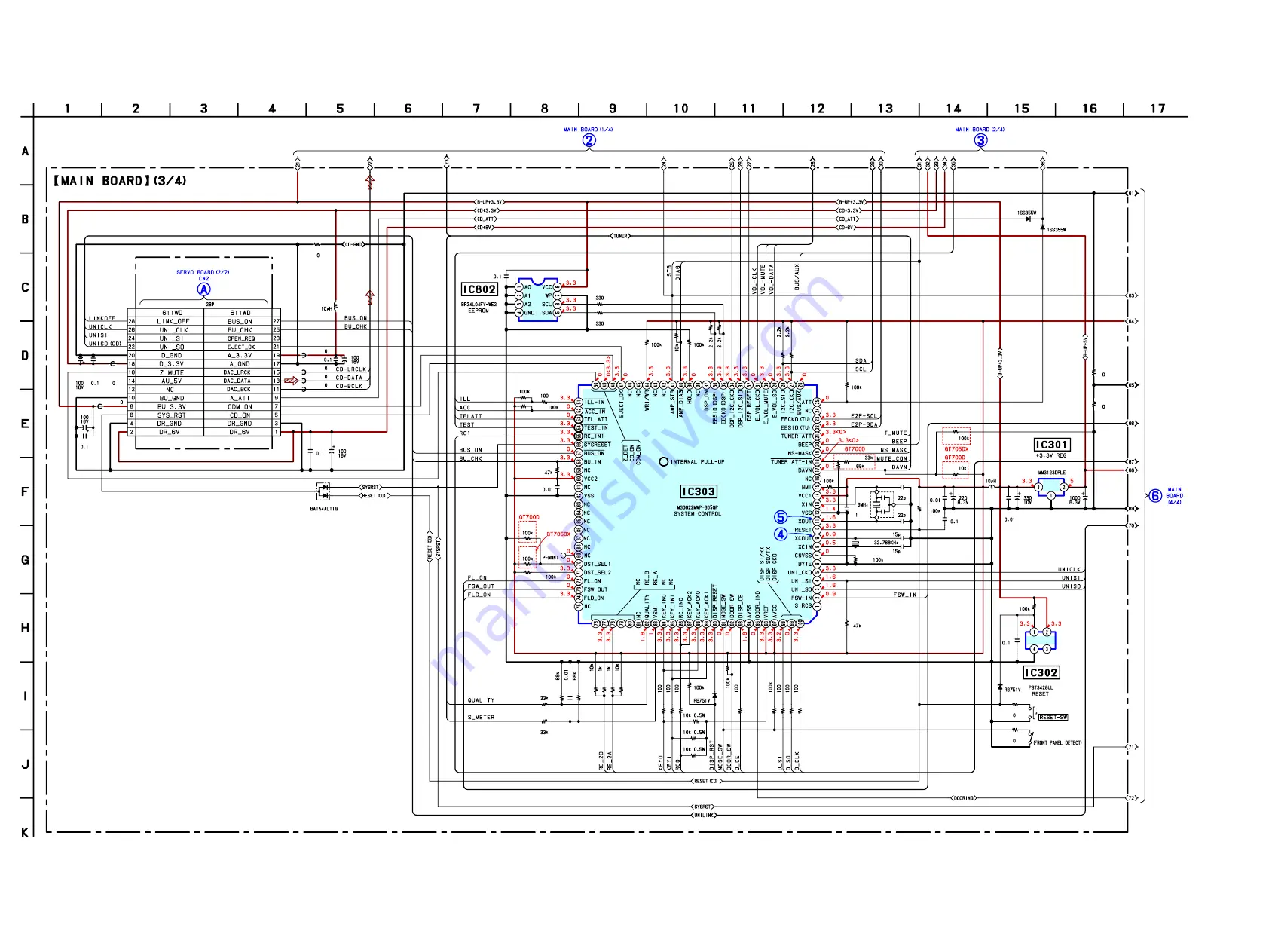
Task: Select the SYSTEM CONTROL text under IC303
Action: 698,514
